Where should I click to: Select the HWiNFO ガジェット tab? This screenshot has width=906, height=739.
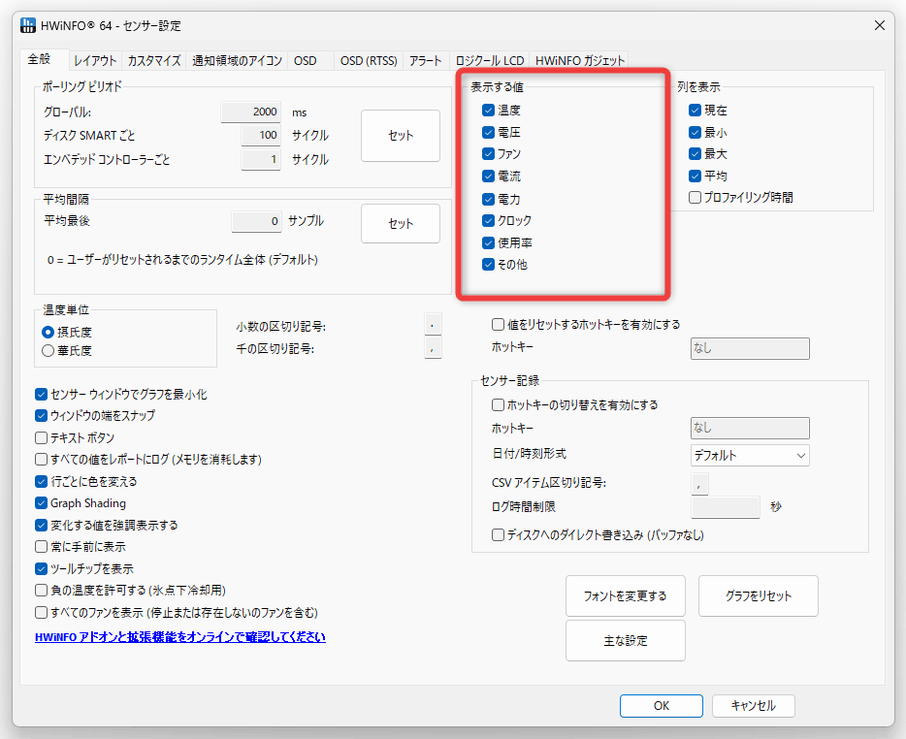click(x=580, y=61)
